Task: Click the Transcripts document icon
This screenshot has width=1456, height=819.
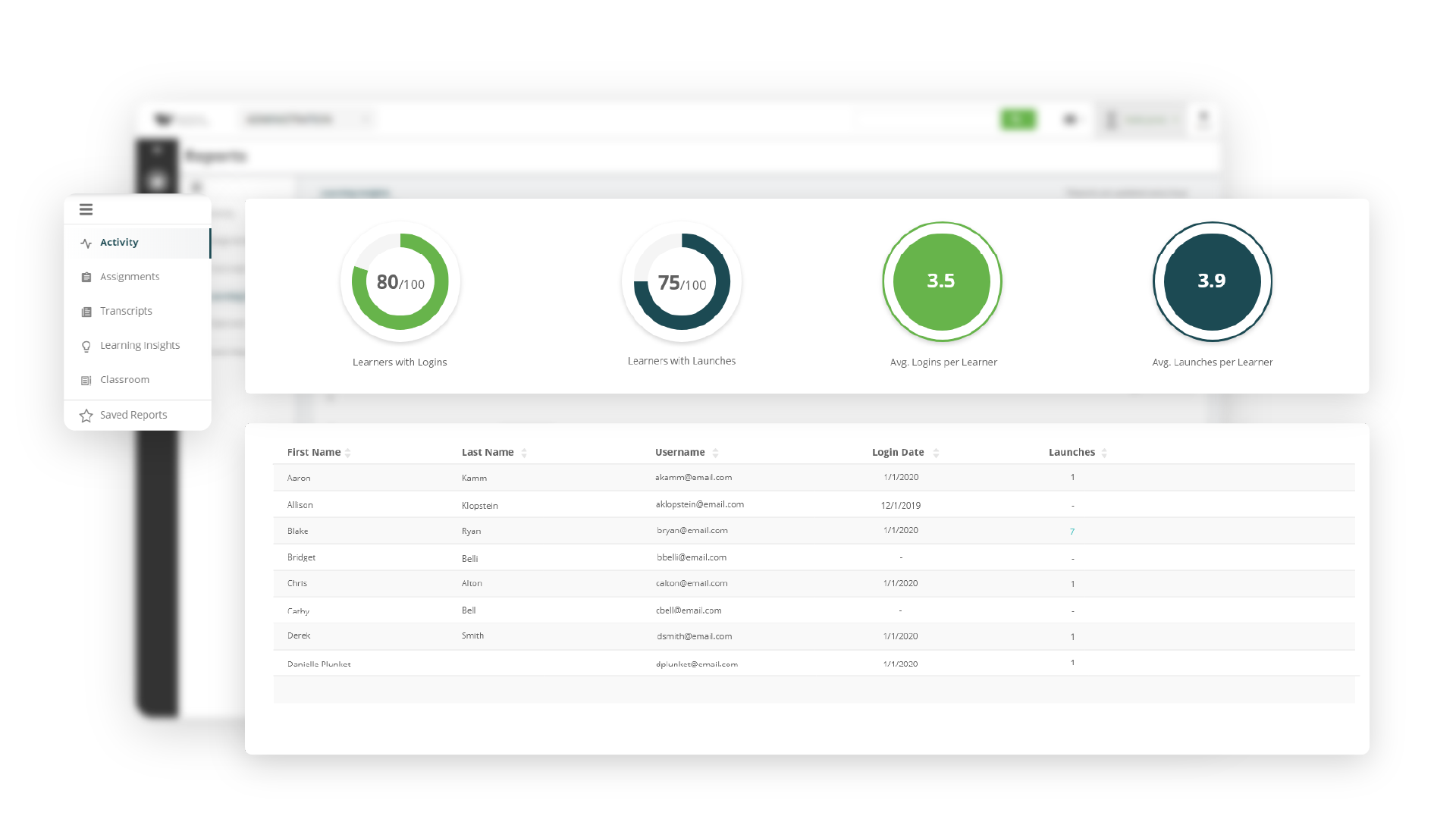Action: coord(86,312)
